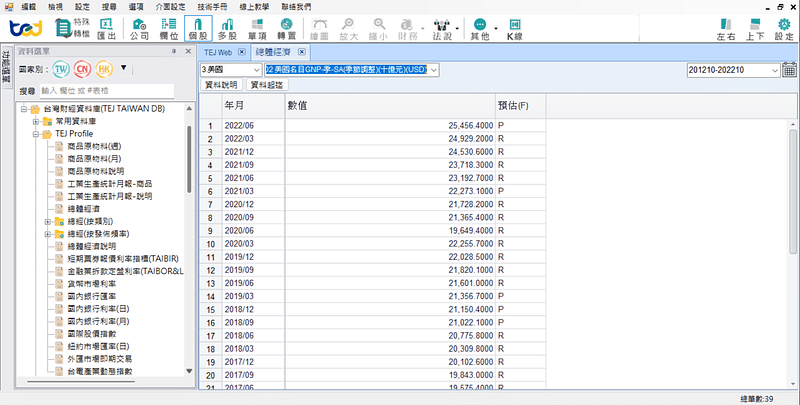
Task: Select the 欄位 fields toolbar icon
Action: click(169, 31)
